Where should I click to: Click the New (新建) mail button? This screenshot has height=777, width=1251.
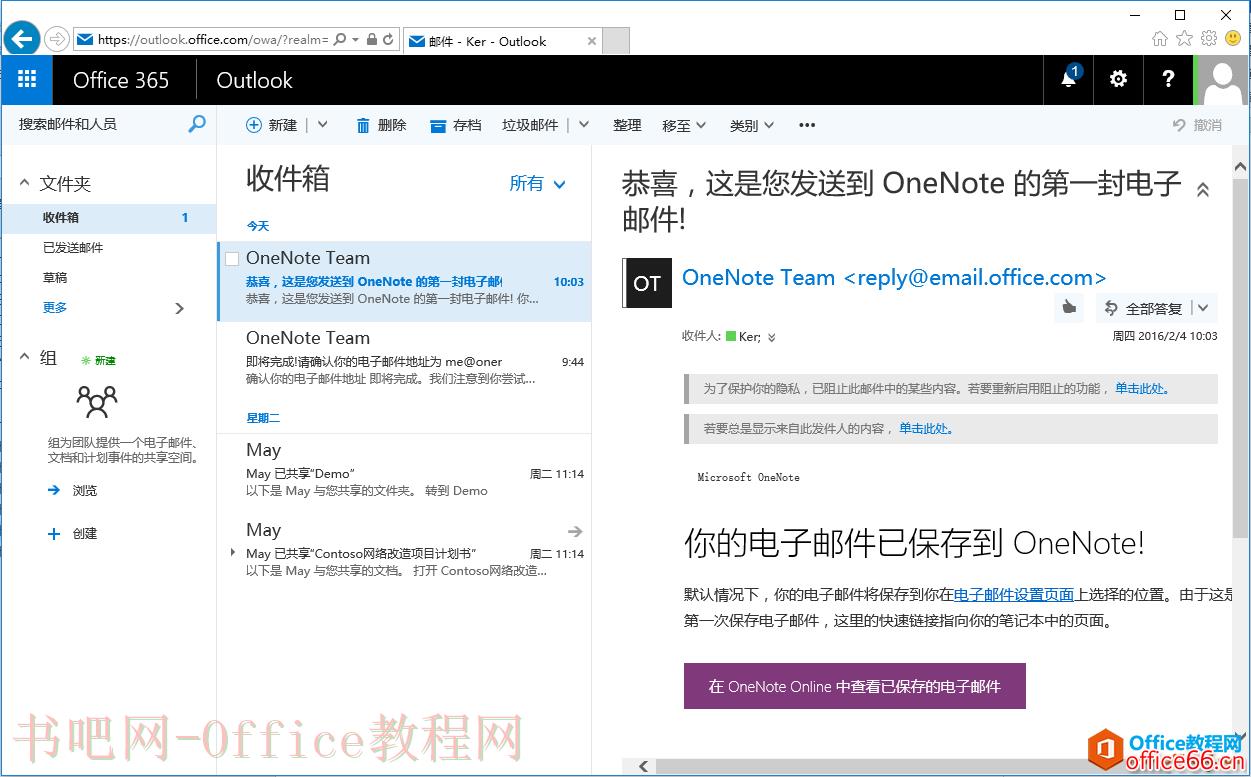[x=272, y=125]
